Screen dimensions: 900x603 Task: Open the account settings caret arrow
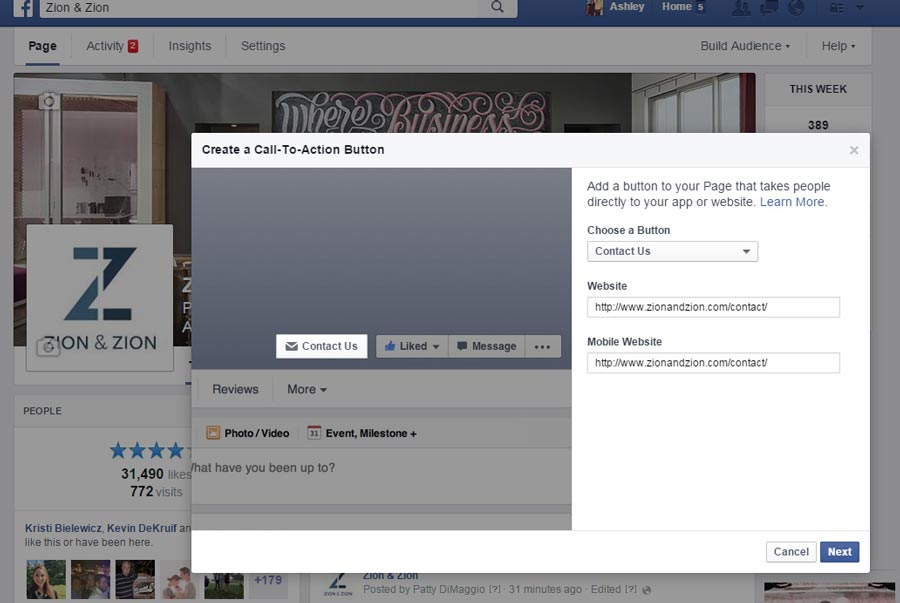[x=859, y=8]
